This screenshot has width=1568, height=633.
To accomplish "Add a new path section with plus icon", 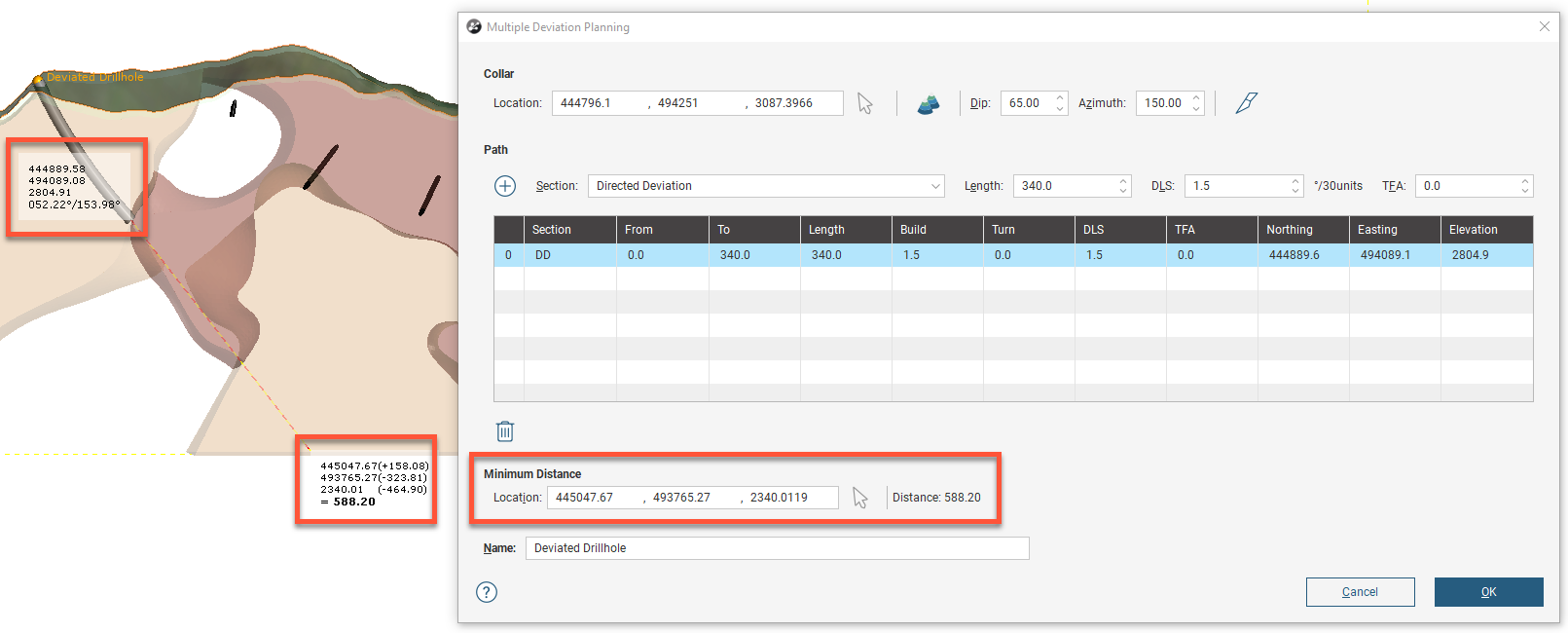I will pyautogui.click(x=505, y=186).
